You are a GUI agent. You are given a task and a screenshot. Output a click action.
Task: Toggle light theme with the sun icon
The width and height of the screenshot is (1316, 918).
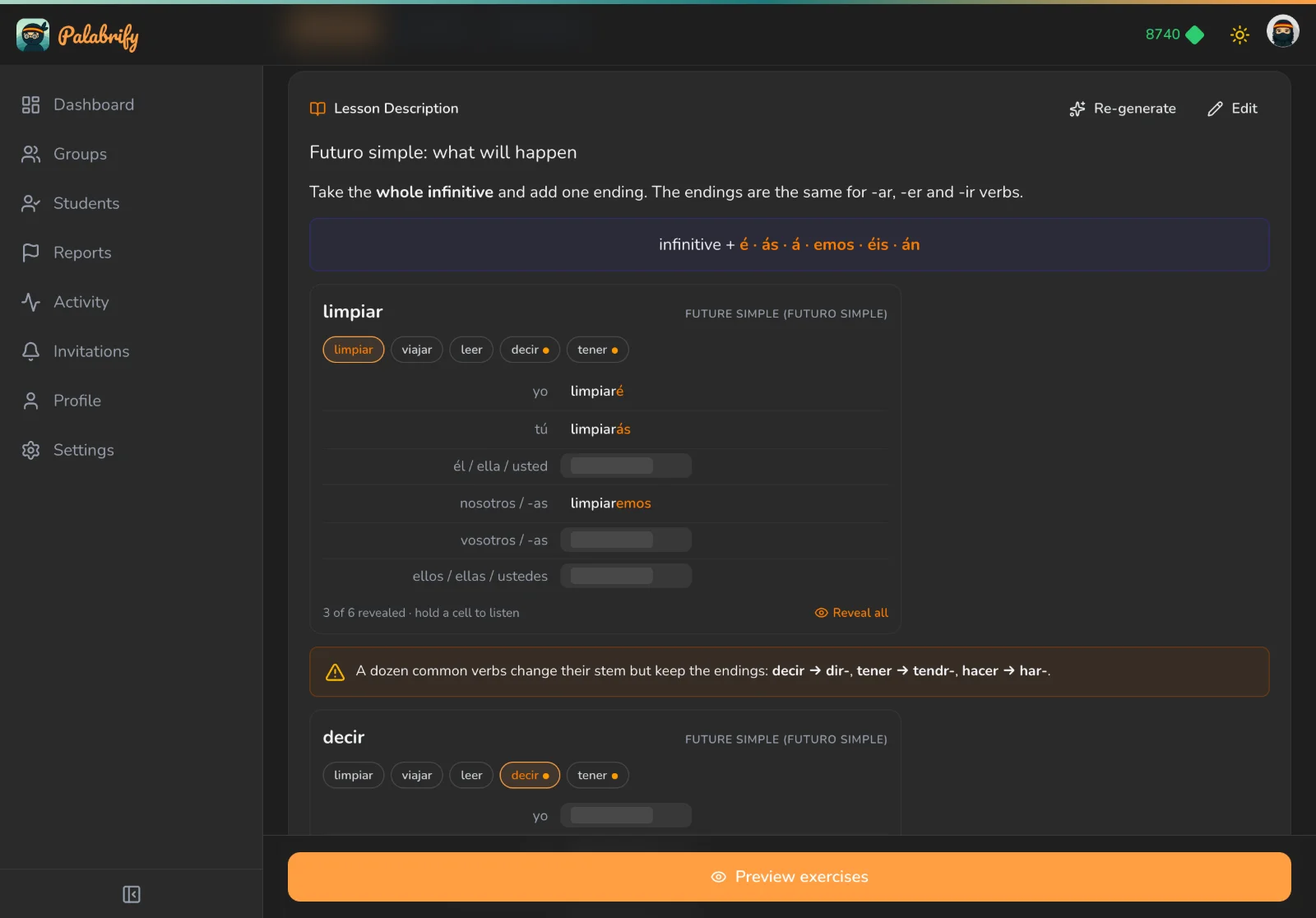click(1240, 35)
